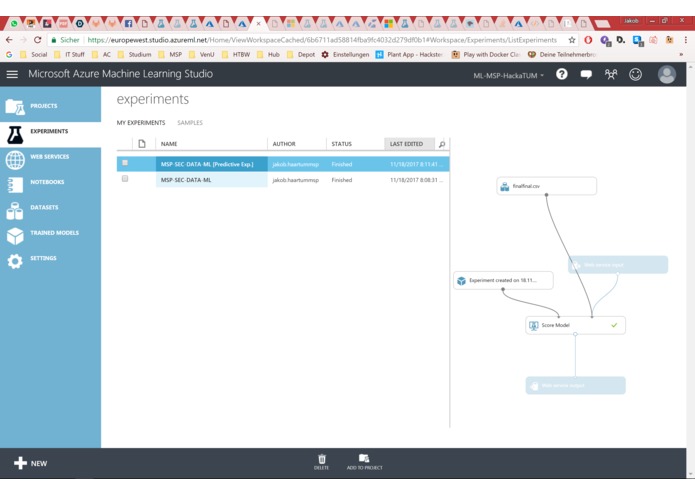Screen dimensions: 695x494
Task: Check the MSP-SEC-DATA-ML row checkbox
Action: (x=125, y=179)
